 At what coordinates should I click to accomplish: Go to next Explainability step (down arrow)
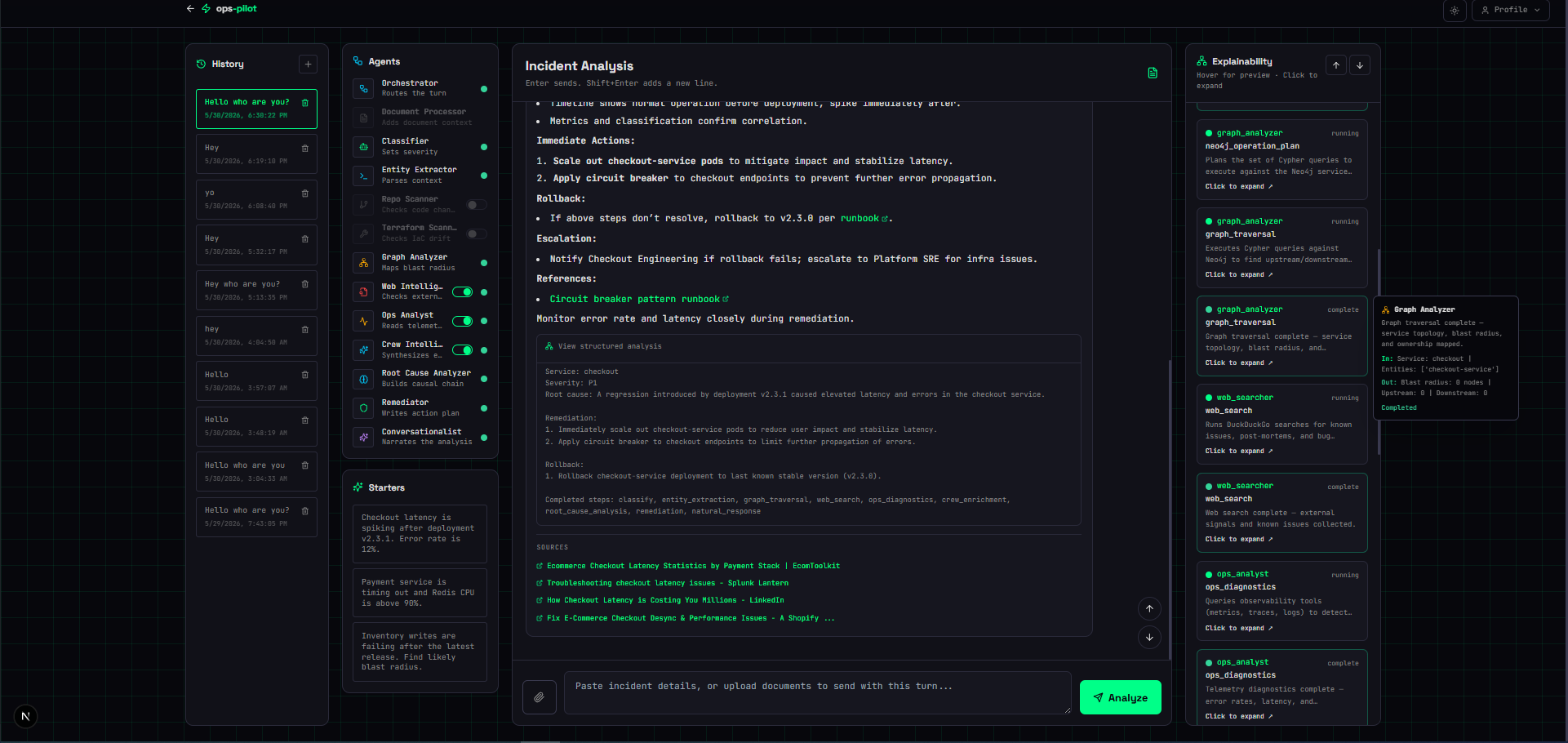[1360, 65]
